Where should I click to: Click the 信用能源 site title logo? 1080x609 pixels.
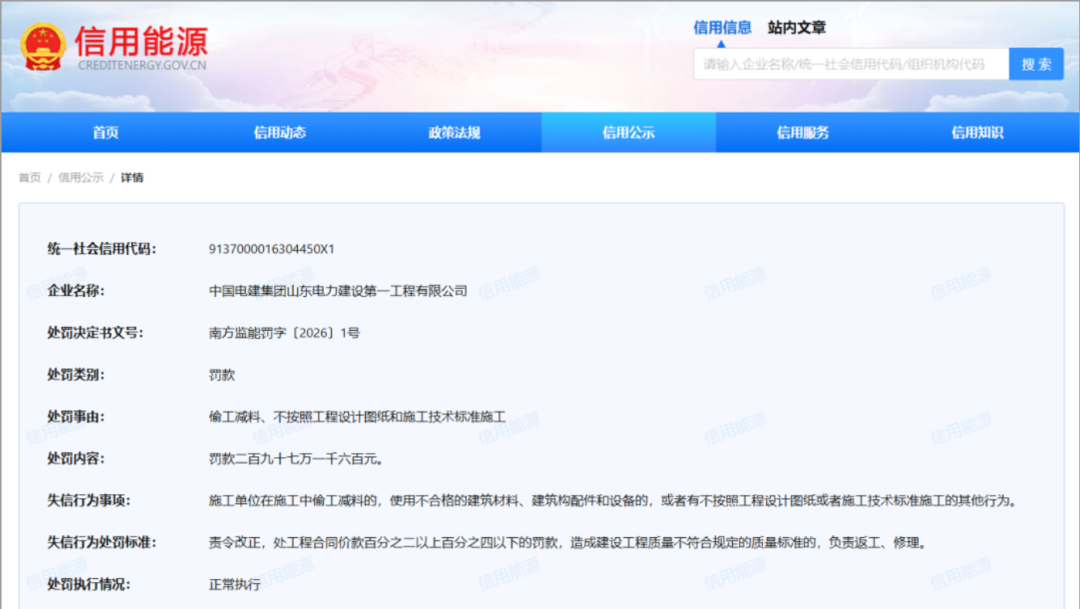click(x=141, y=41)
